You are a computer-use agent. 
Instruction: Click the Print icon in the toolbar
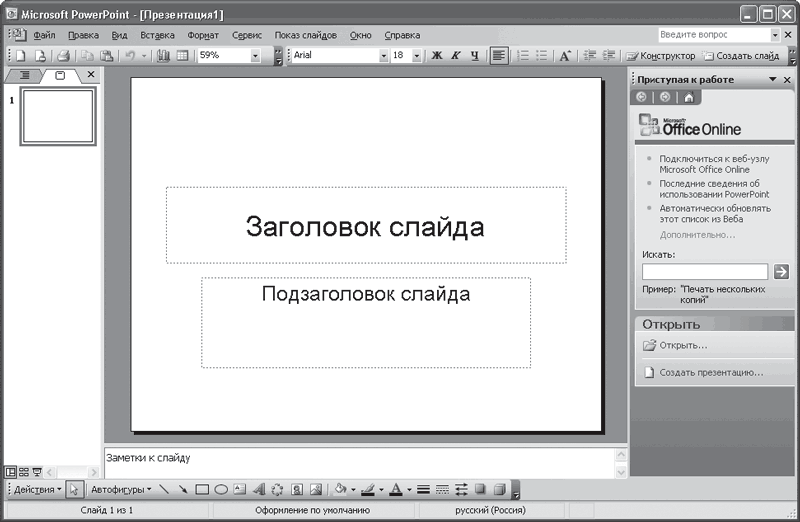[62, 56]
